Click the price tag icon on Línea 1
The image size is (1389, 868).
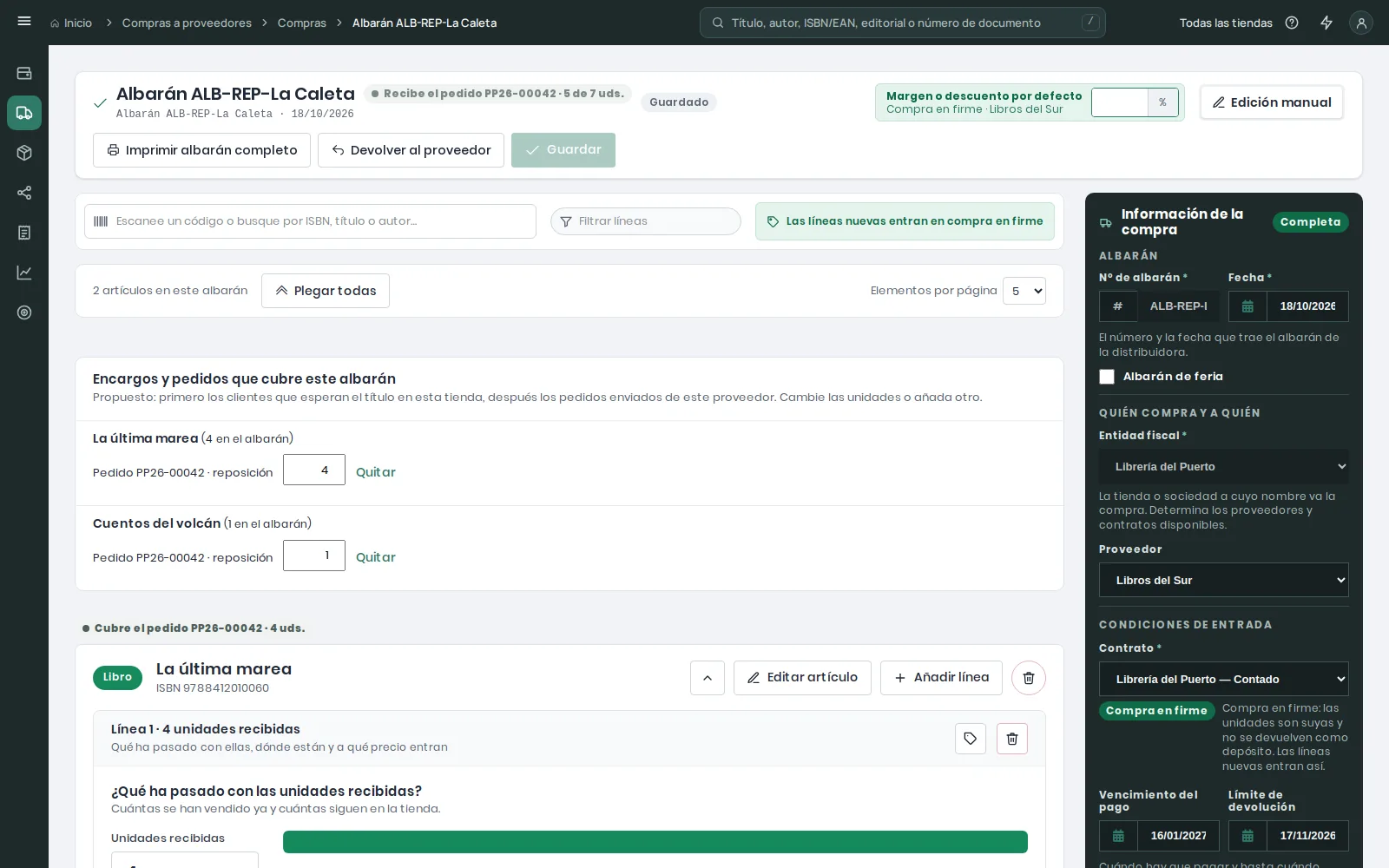click(971, 739)
